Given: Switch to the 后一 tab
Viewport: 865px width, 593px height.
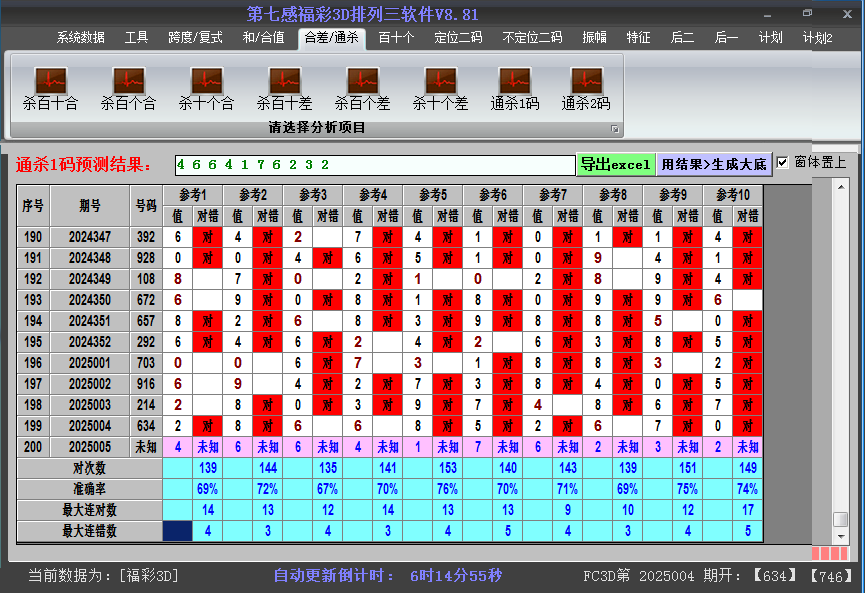Looking at the screenshot, I should coord(726,38).
